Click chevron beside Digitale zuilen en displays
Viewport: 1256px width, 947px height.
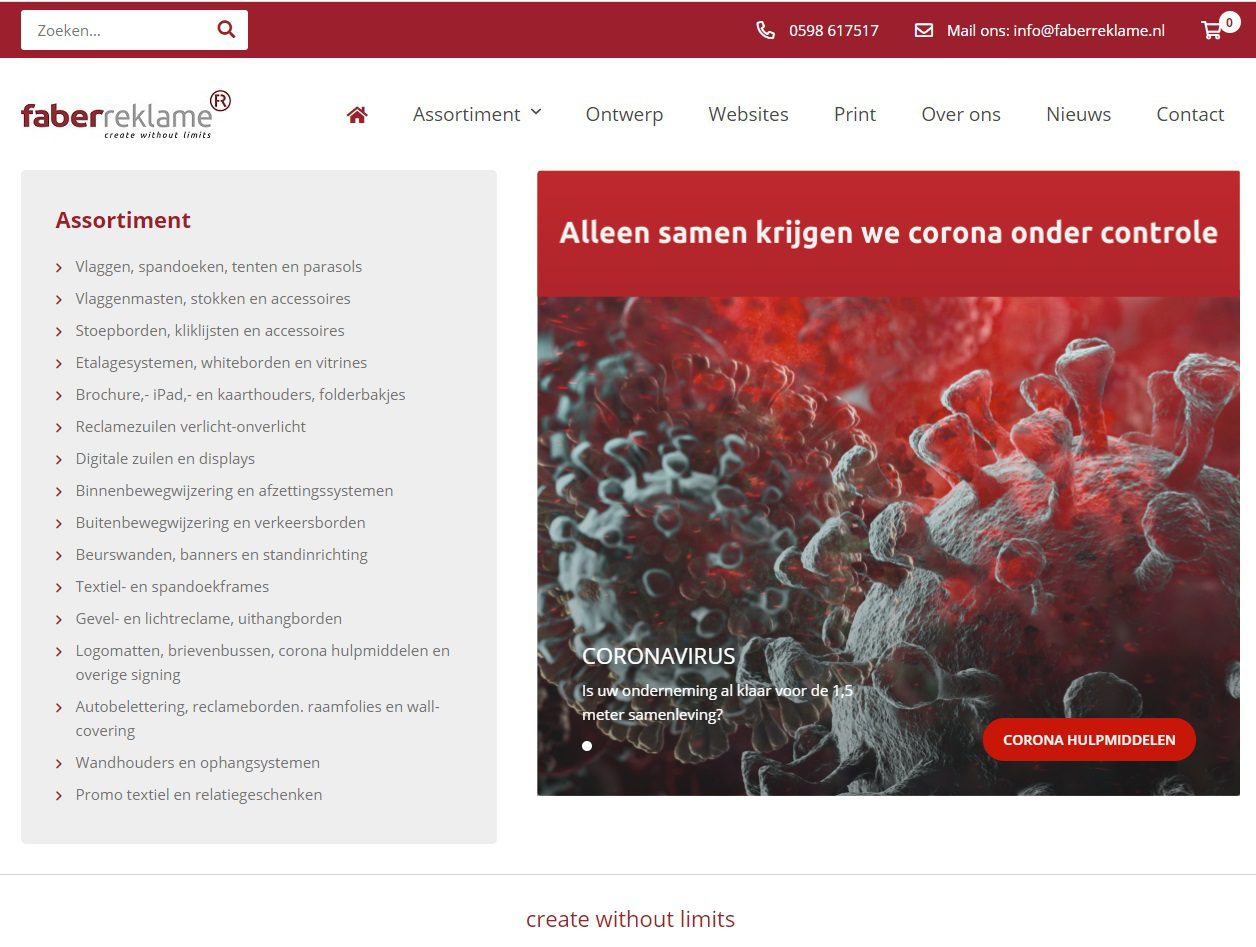[60, 459]
